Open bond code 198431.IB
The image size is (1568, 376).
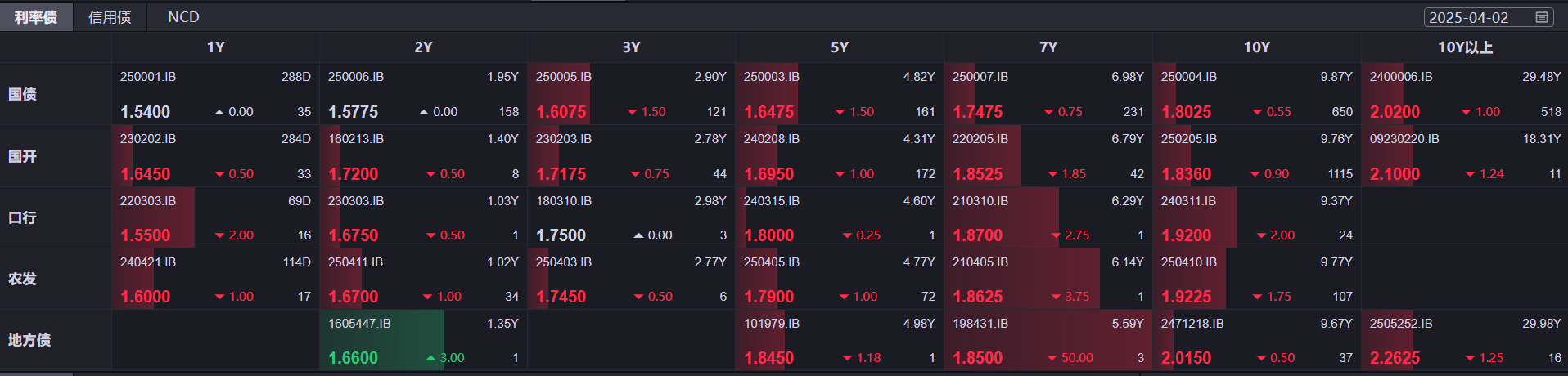tap(980, 324)
